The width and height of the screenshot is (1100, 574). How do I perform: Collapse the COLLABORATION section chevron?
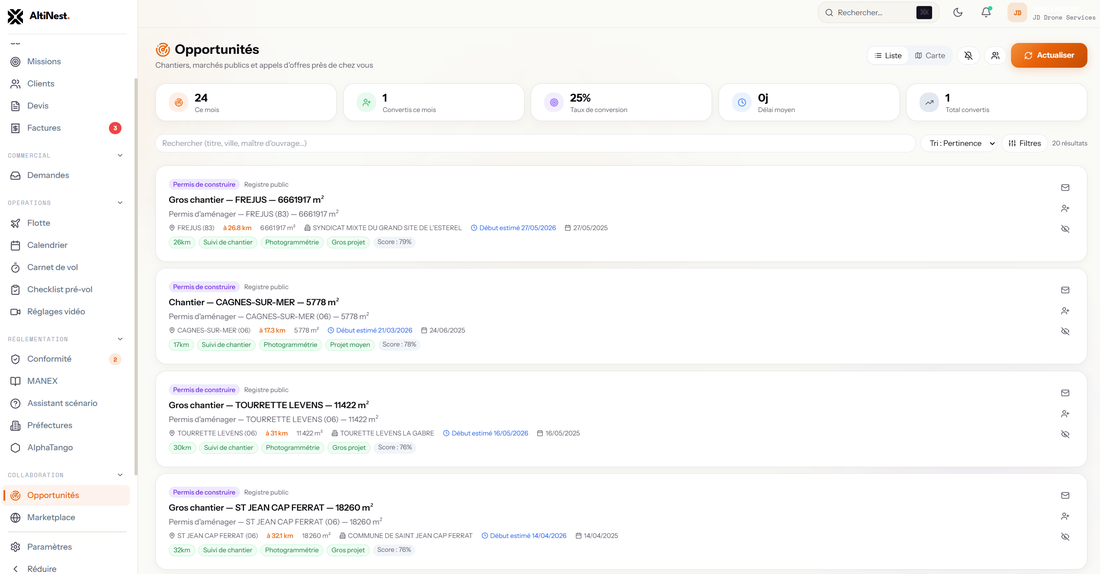[x=120, y=475]
